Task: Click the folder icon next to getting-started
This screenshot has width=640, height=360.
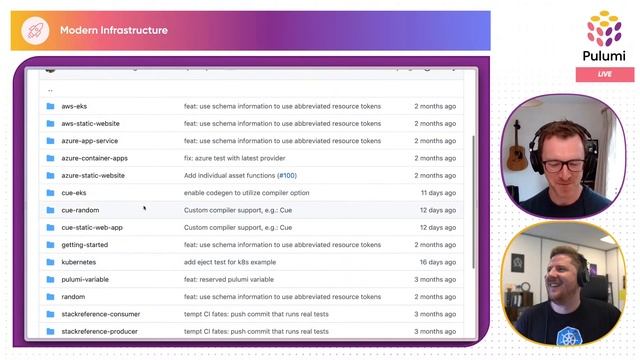Action: (x=50, y=245)
